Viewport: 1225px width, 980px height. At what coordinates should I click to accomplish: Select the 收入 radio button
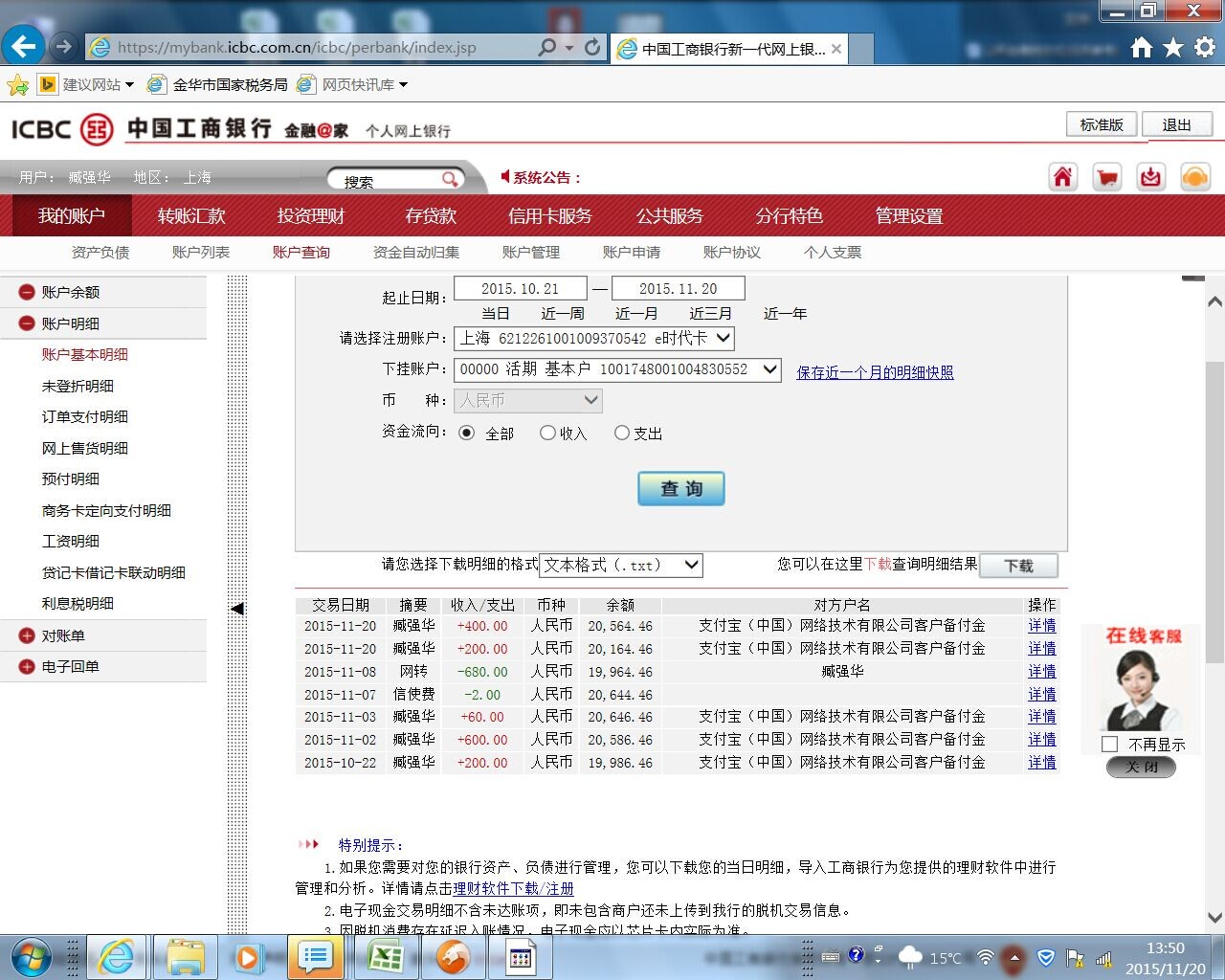[x=547, y=433]
